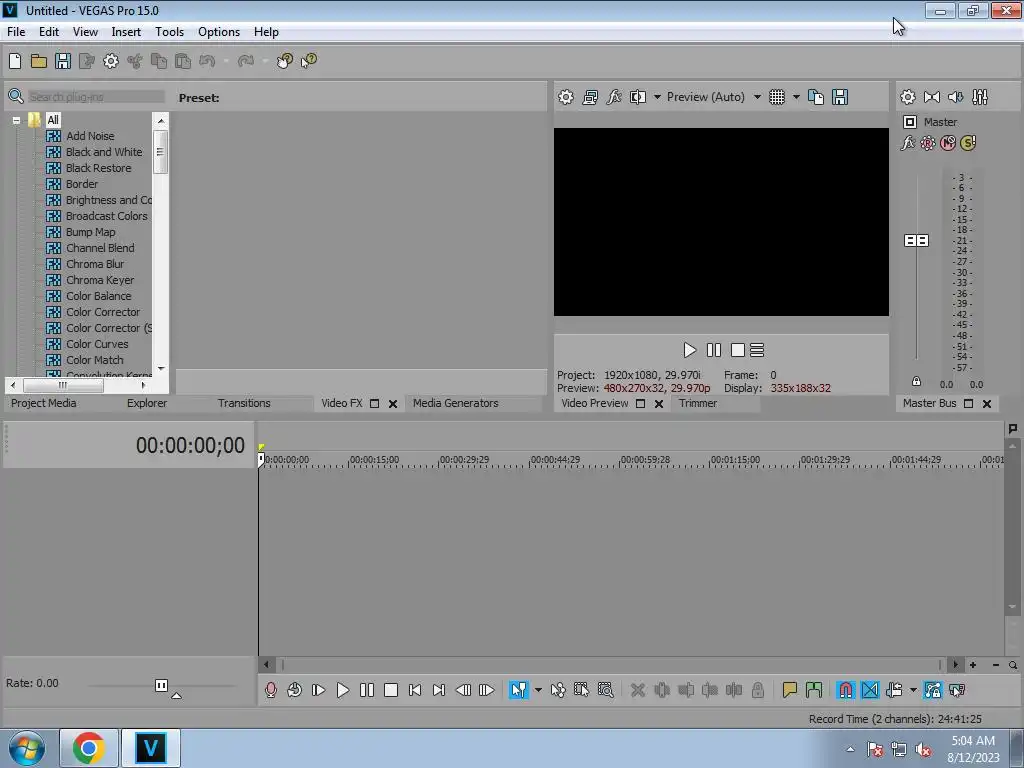
Task: Open Video Preview project settings gear
Action: pos(566,97)
